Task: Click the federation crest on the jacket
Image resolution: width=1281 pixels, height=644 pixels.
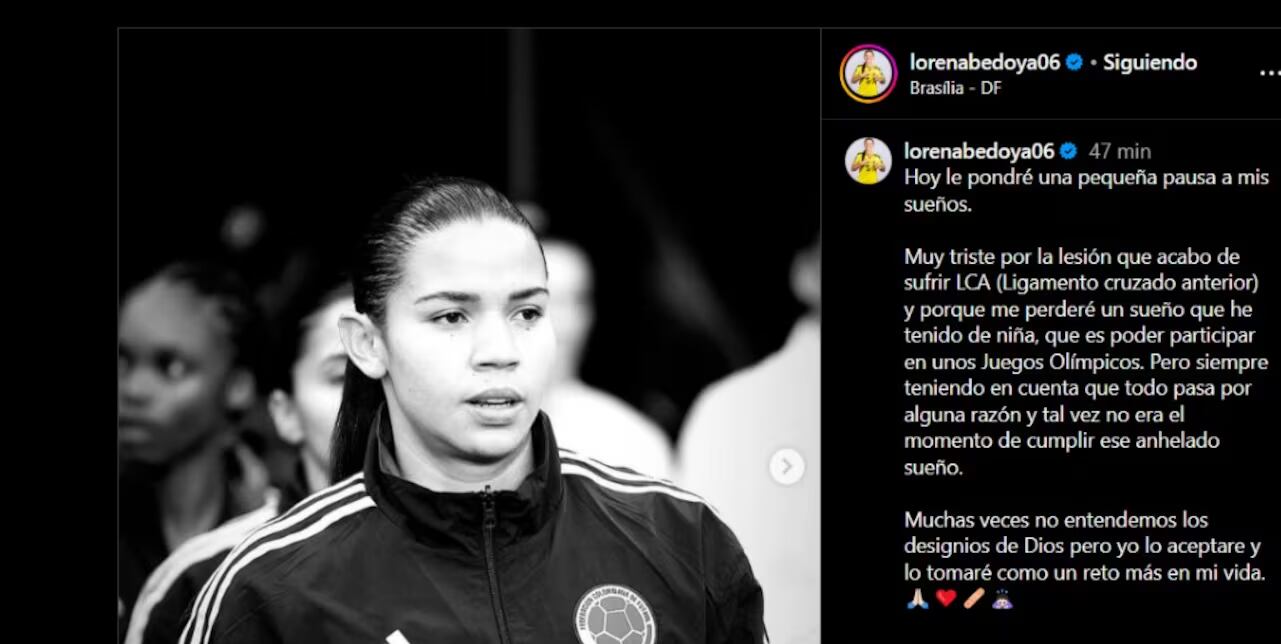Action: coord(615,616)
